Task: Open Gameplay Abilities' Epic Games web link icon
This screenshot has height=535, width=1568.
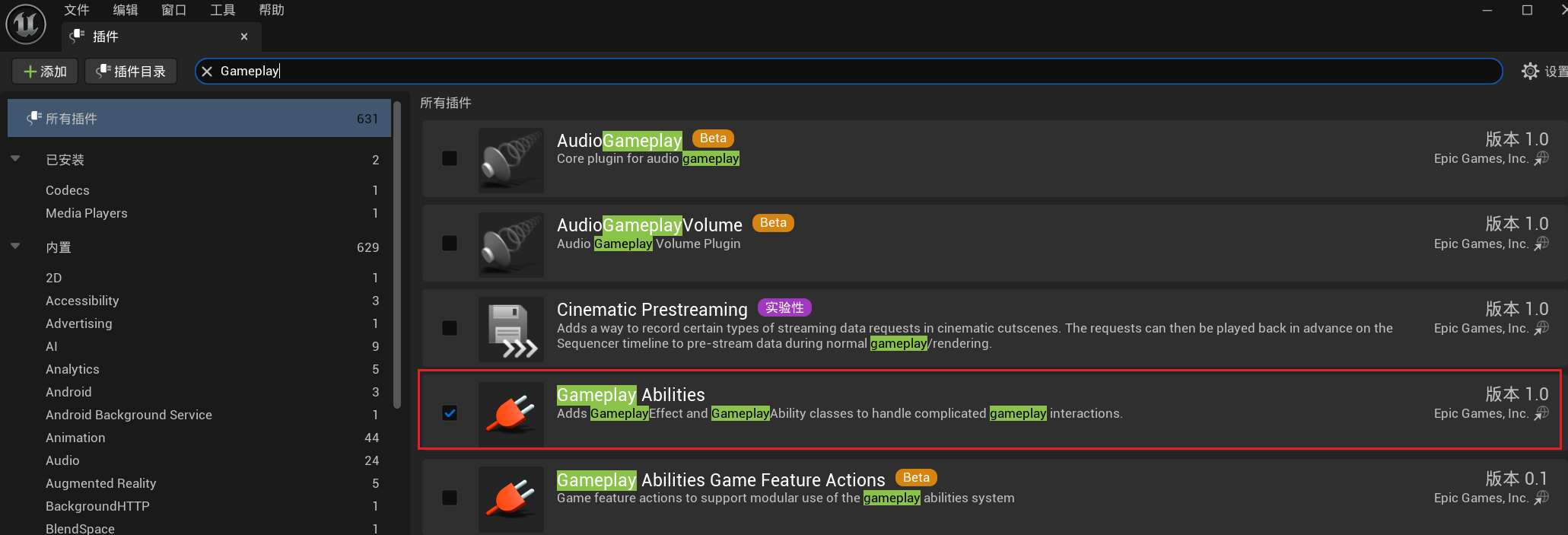Action: 1541,413
